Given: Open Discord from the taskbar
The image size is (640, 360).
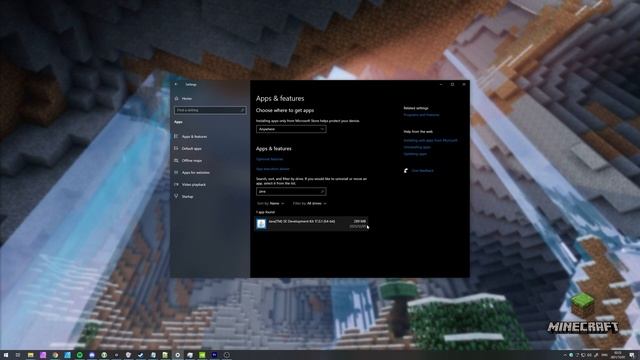Looking at the screenshot, I should 92,355.
